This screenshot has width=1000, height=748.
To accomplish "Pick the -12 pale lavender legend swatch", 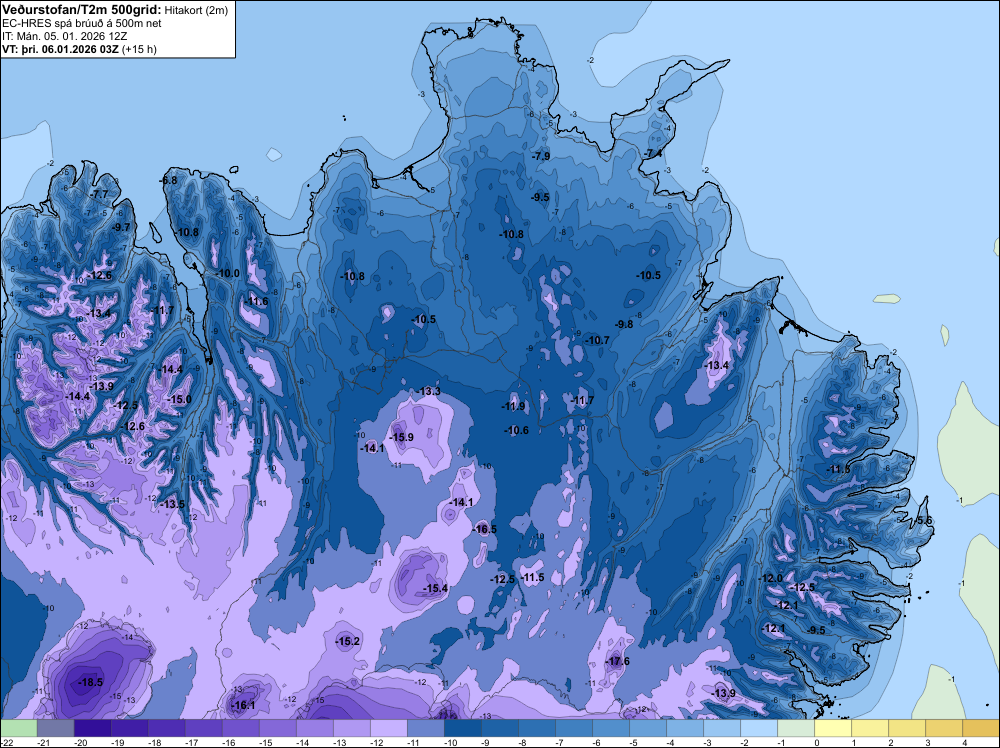I will (389, 728).
